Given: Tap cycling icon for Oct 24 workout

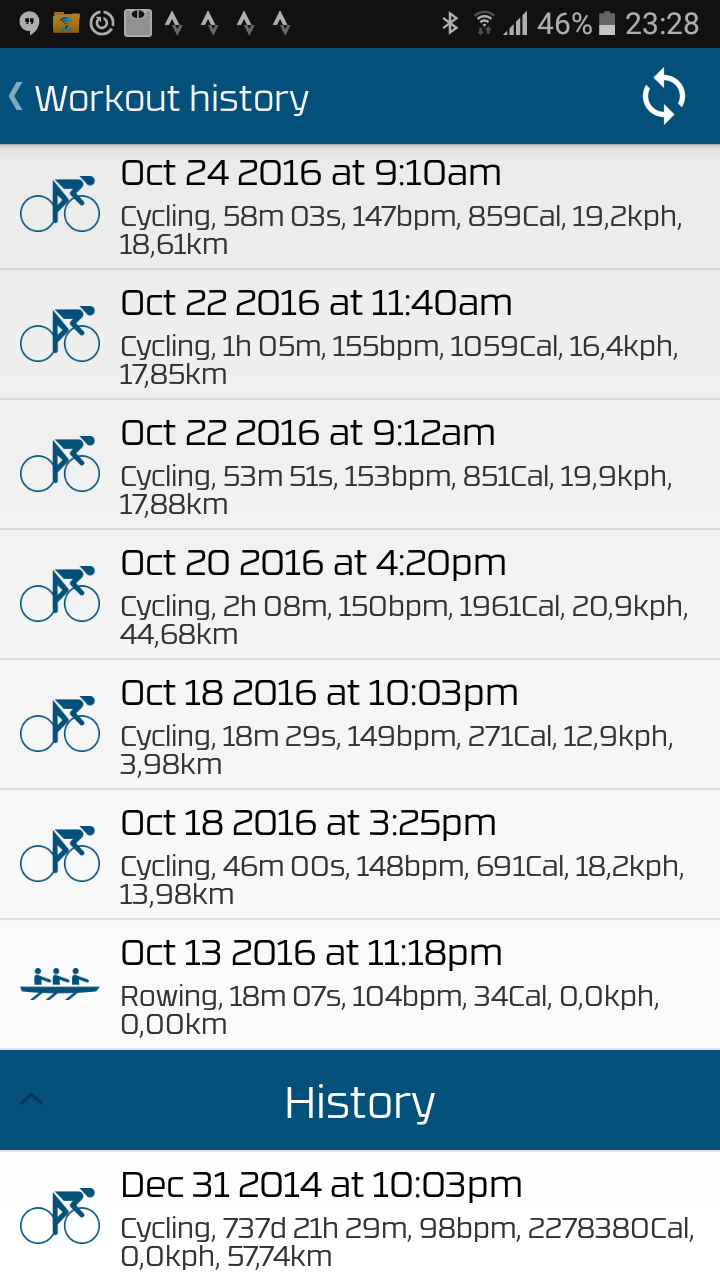Looking at the screenshot, I should coord(60,204).
